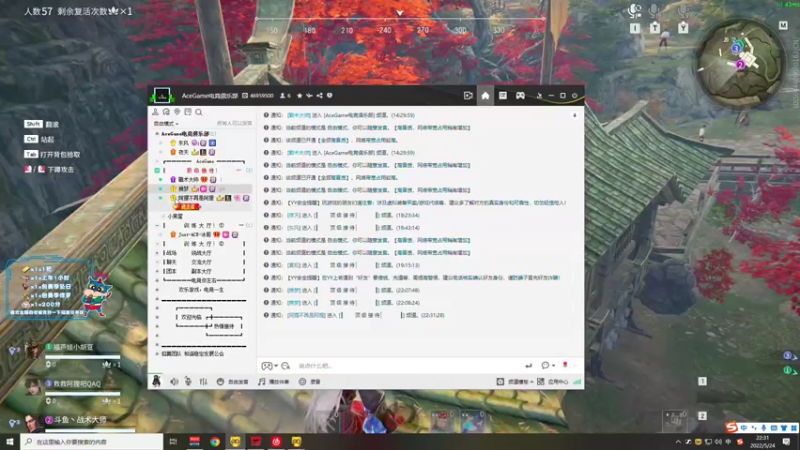800x450 pixels.
Task: Click the share icon in YY header
Action: tap(319, 95)
